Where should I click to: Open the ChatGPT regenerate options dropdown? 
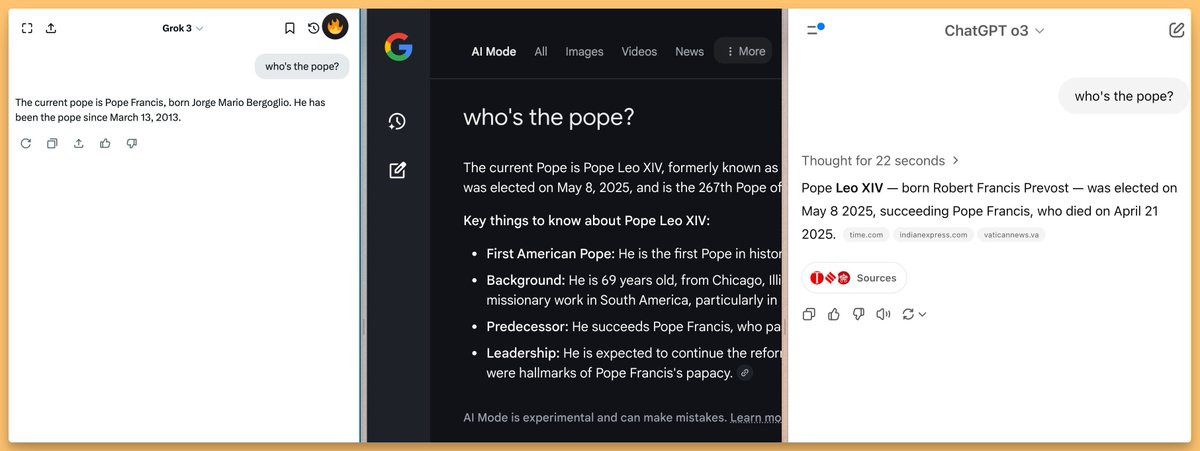[914, 314]
